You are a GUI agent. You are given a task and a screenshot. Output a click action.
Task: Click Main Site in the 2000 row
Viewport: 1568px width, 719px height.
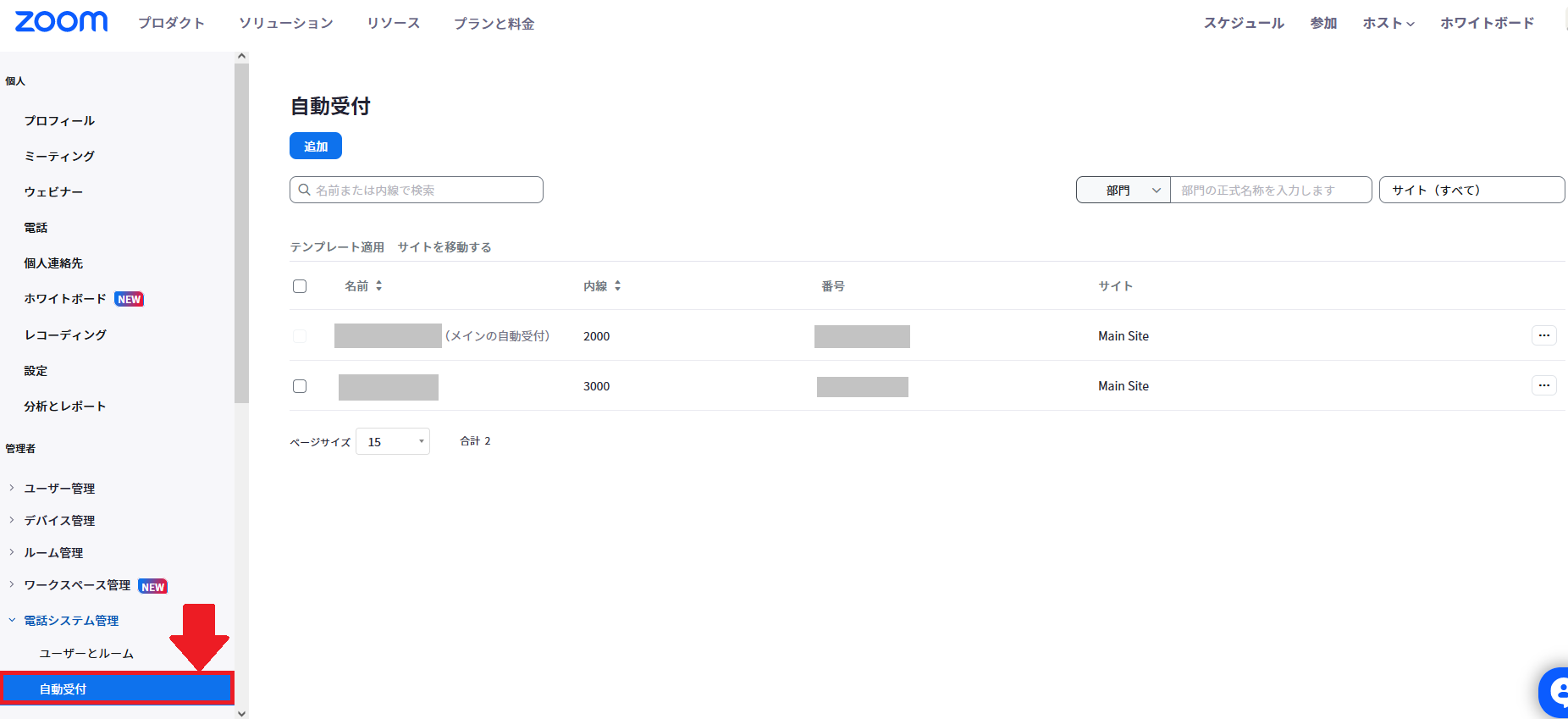[x=1124, y=336]
